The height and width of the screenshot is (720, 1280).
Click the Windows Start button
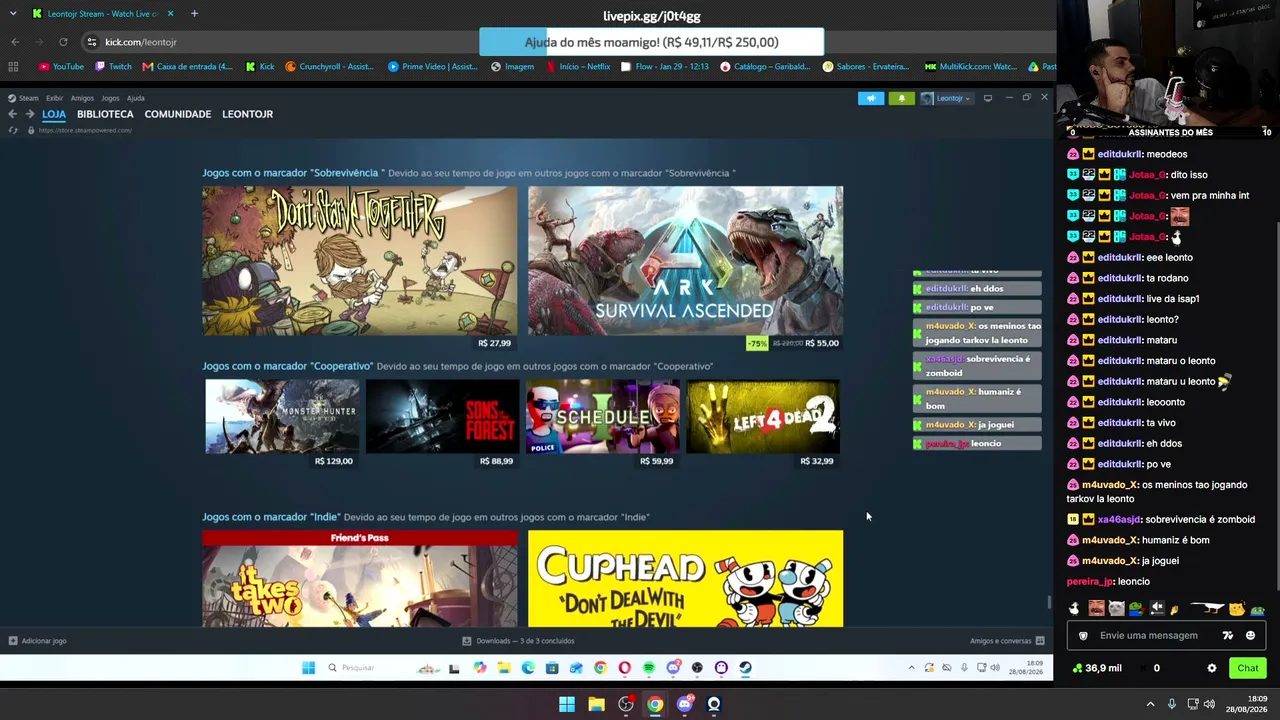567,704
